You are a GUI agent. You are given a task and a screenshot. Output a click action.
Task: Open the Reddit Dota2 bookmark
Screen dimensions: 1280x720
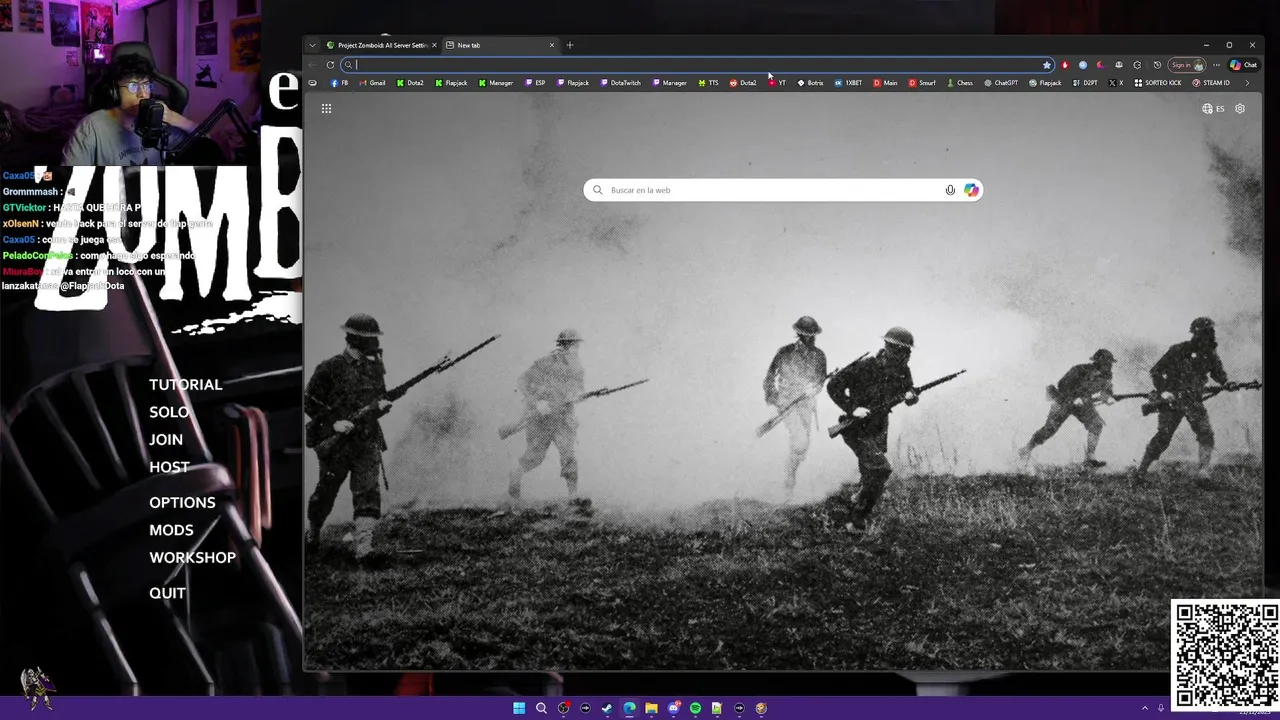click(x=743, y=83)
